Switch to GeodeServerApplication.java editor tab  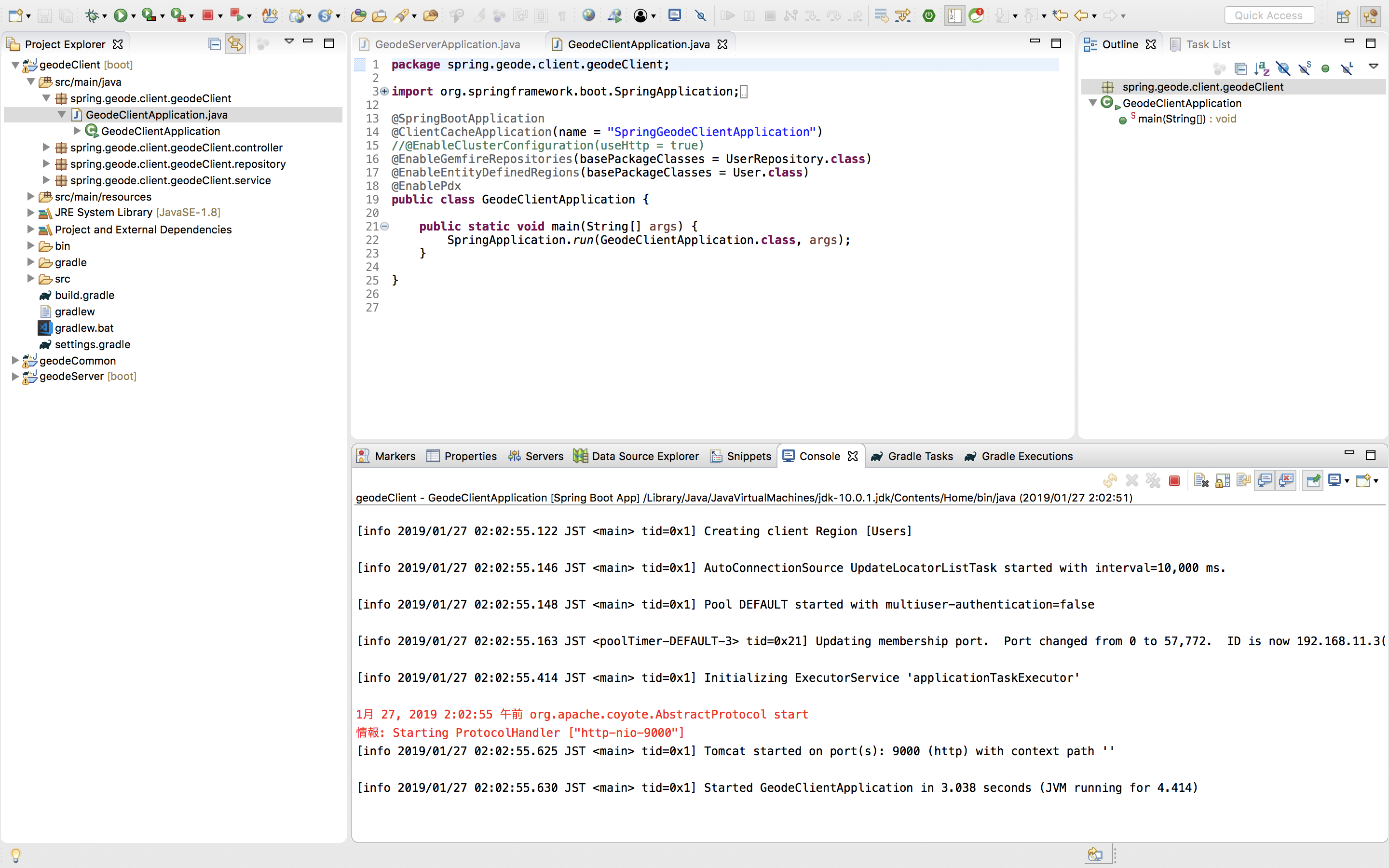tap(447, 44)
